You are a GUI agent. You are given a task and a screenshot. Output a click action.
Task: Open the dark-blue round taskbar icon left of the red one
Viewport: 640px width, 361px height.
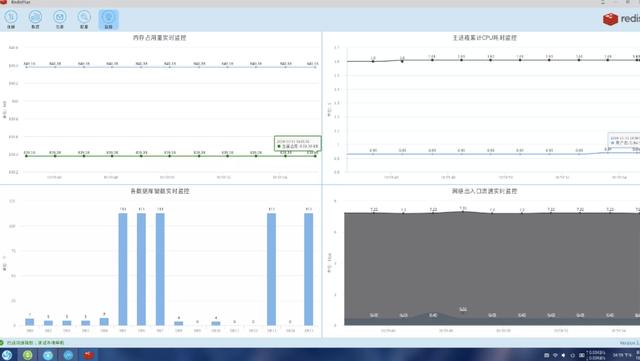pos(68,355)
